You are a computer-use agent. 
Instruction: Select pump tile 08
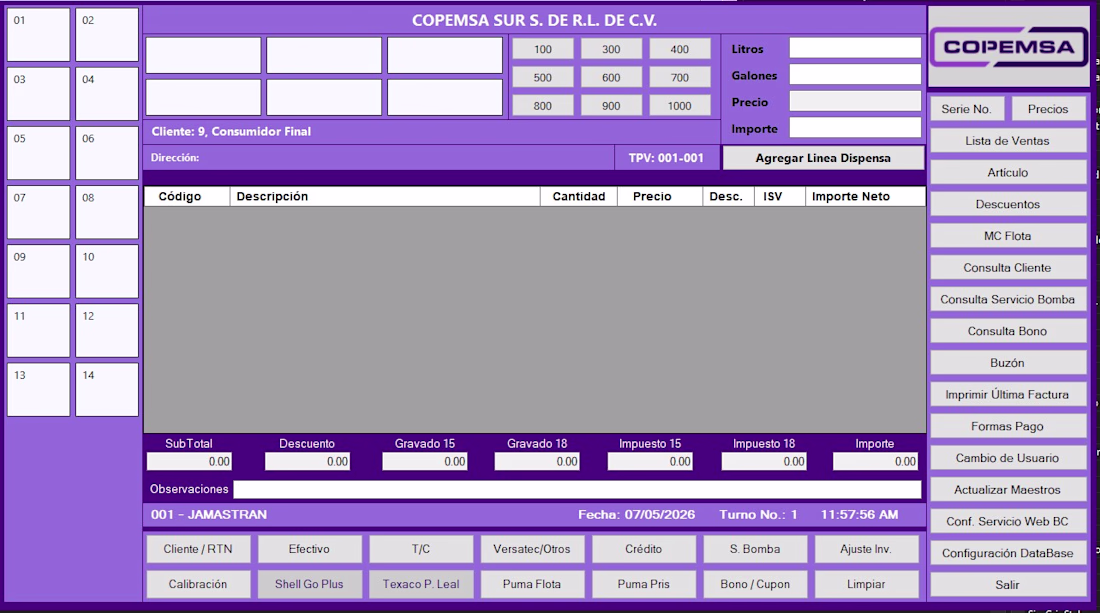107,213
